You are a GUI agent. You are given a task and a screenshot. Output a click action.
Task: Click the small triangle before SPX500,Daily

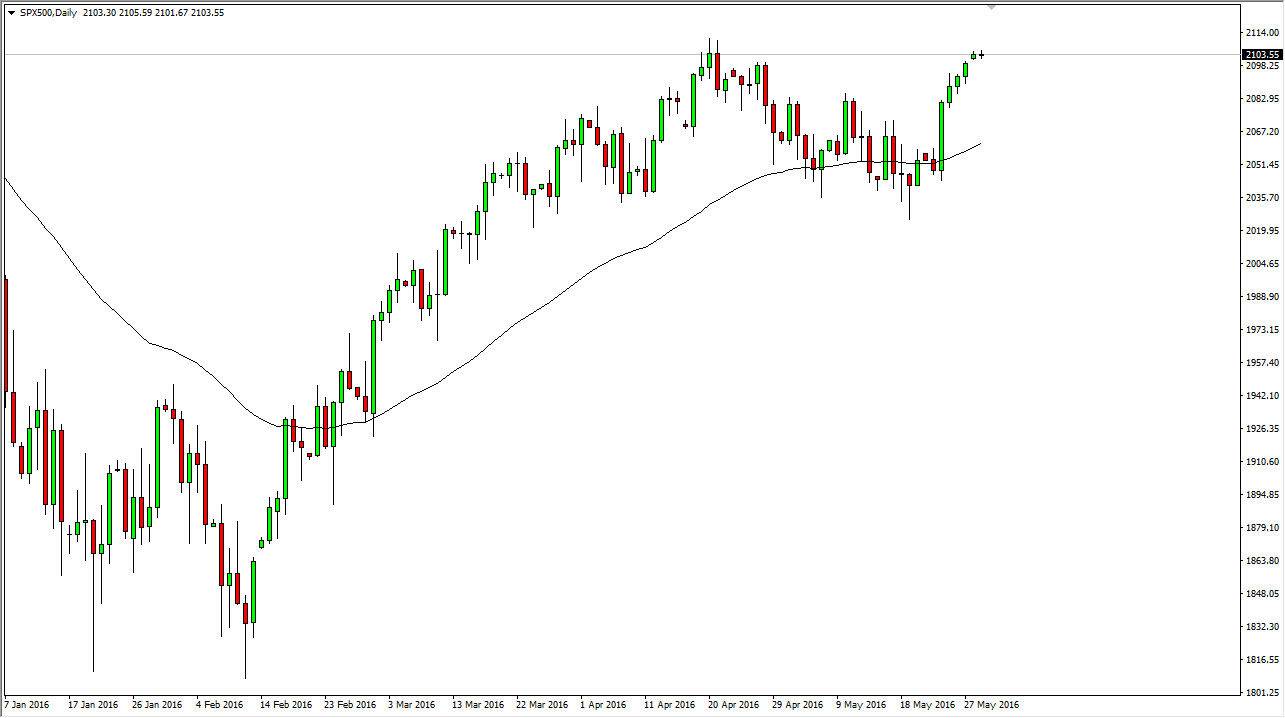11,13
